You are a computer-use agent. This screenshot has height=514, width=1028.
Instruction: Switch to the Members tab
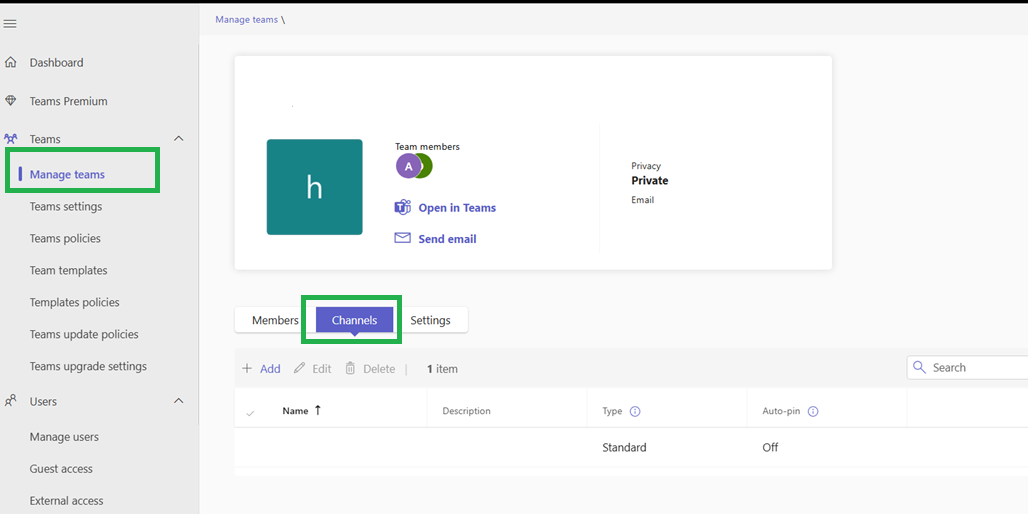275,321
